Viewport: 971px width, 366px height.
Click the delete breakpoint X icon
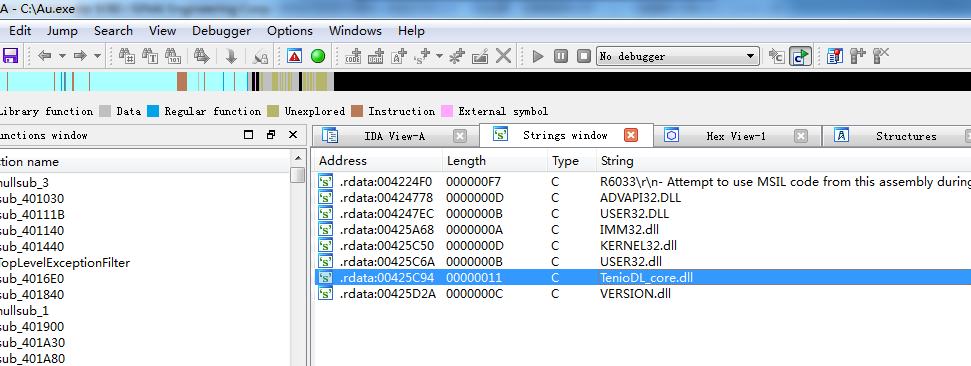tap(881, 56)
